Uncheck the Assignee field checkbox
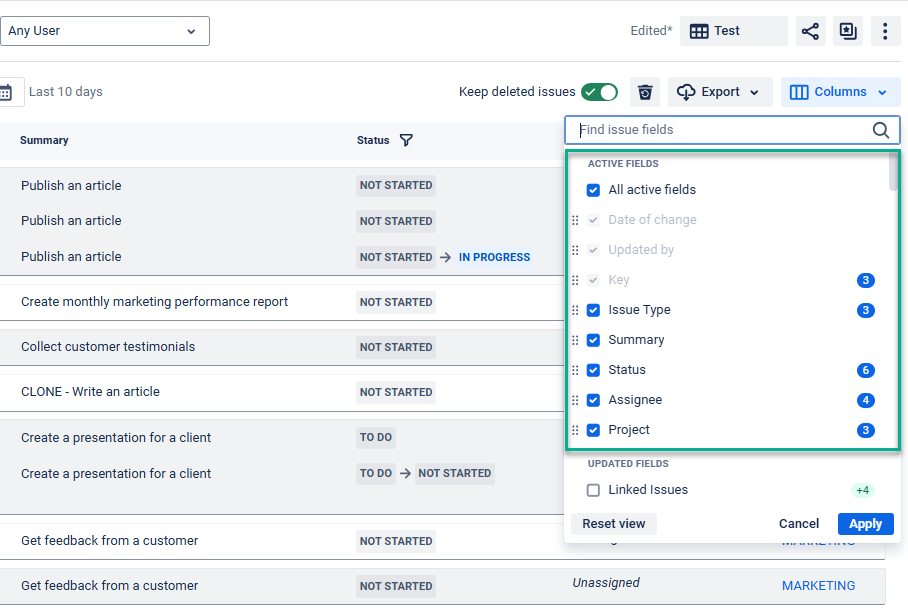The image size is (908, 609). click(x=593, y=400)
